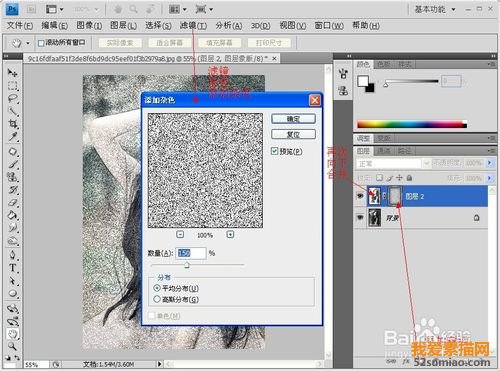This screenshot has width=500, height=371.
Task: Open the 图像(I) menu
Action: [x=89, y=25]
